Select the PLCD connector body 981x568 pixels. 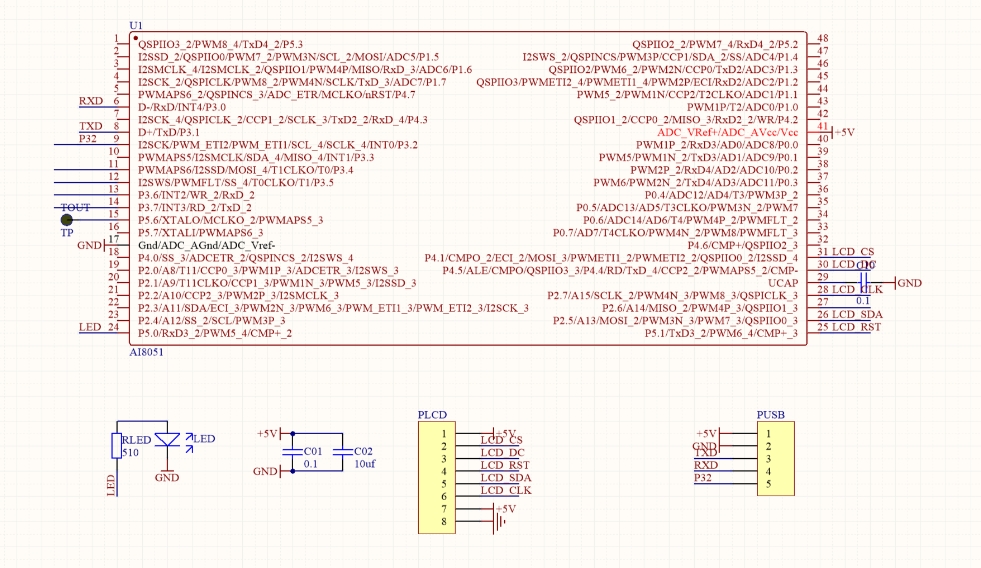436,477
